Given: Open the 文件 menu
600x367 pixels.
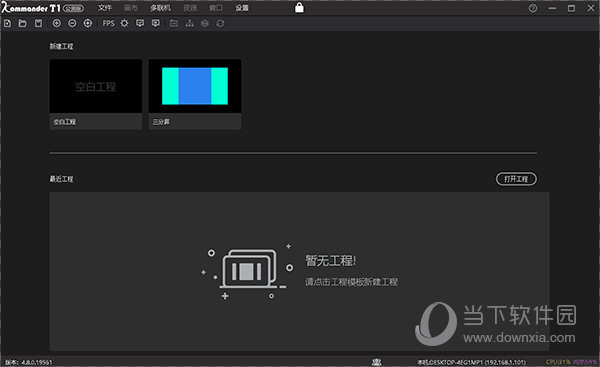Looking at the screenshot, I should point(105,8).
